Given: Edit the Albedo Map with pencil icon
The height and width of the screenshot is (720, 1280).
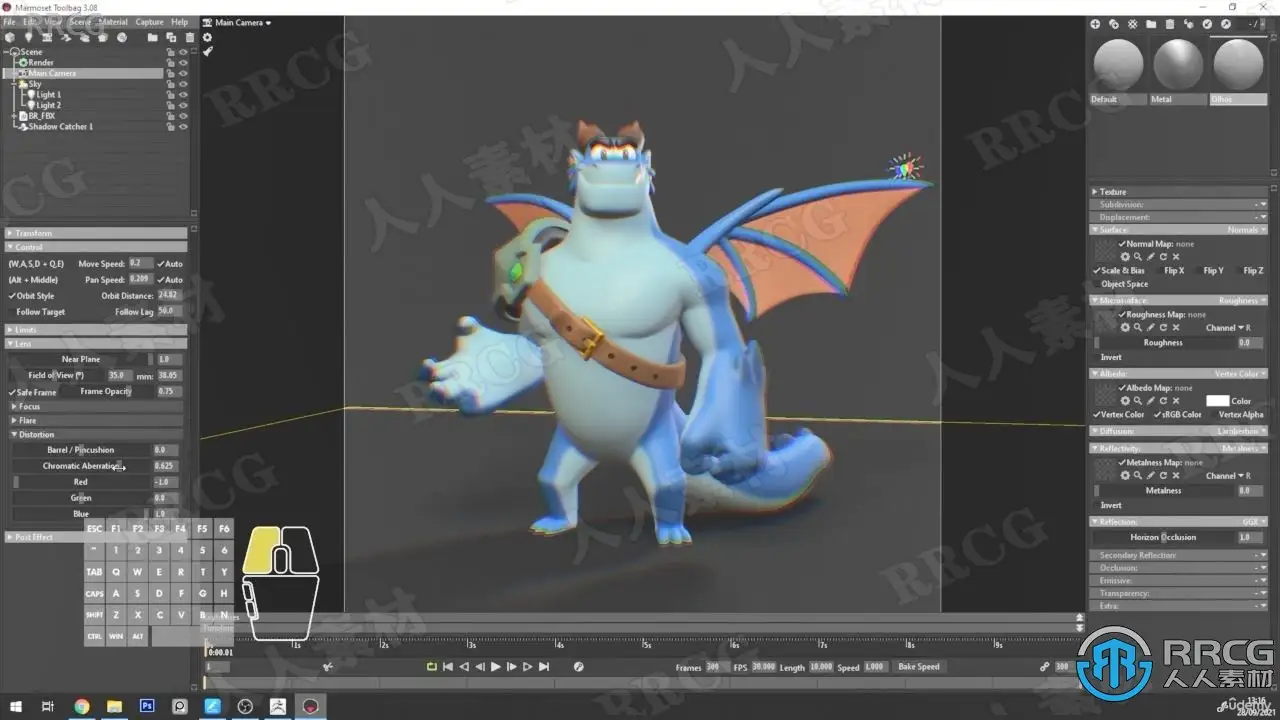Looking at the screenshot, I should [x=1150, y=400].
